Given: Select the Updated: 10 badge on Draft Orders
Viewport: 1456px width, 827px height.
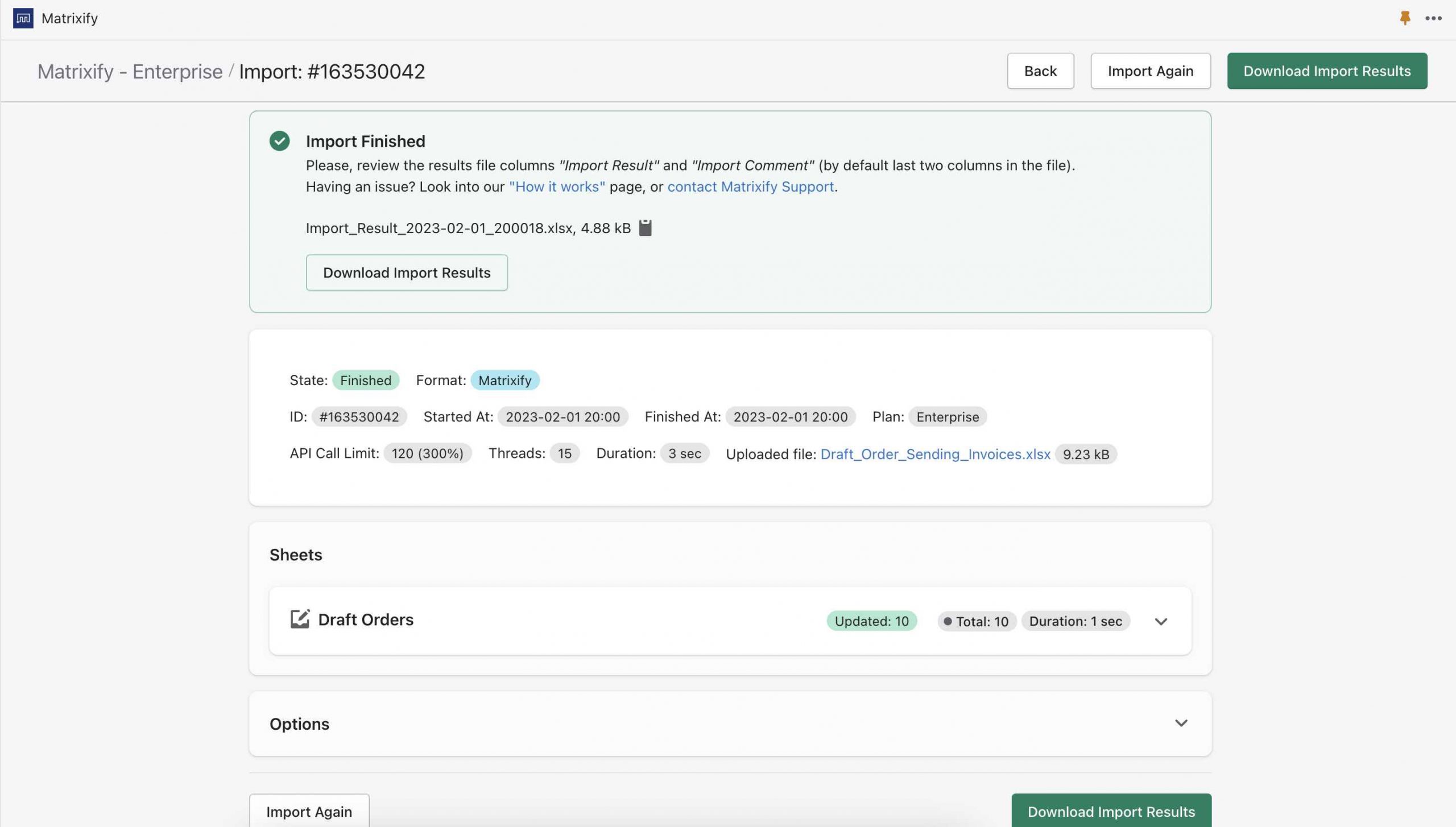Looking at the screenshot, I should coord(871,621).
